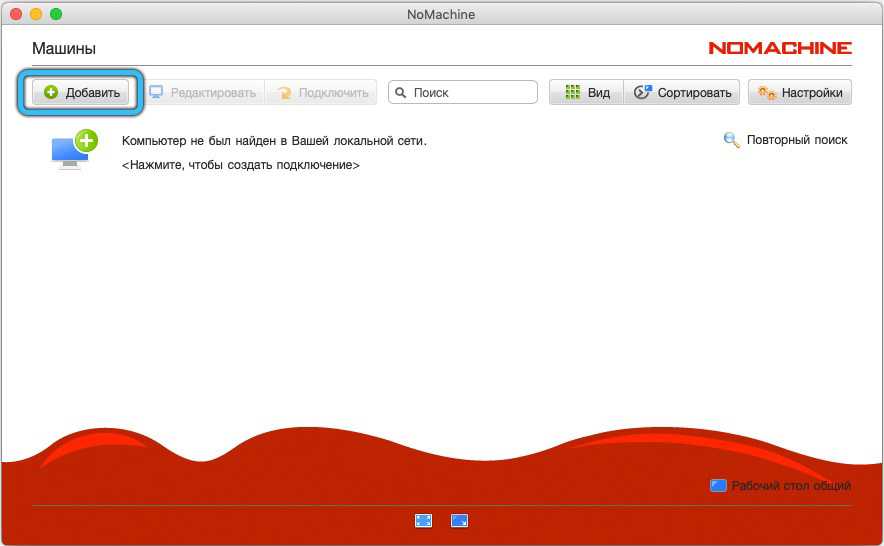Click the fullscreen icon in the bottom bar
Image resolution: width=884 pixels, height=546 pixels.
[x=423, y=521]
